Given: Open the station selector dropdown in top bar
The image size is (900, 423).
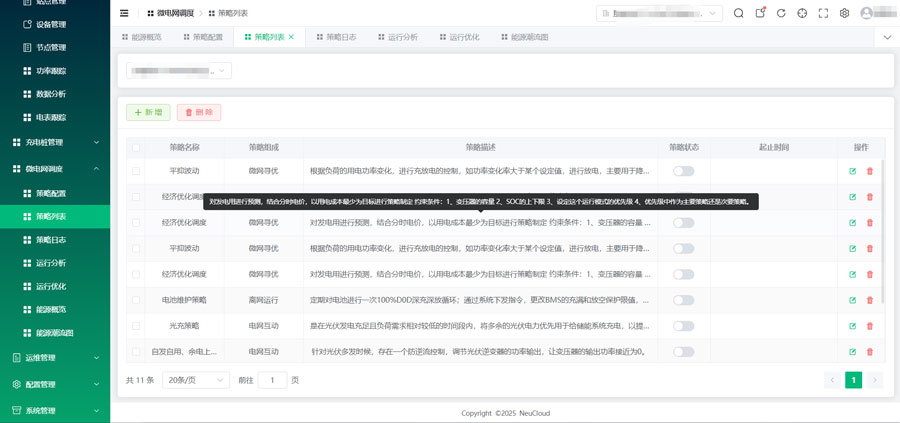Looking at the screenshot, I should [660, 13].
